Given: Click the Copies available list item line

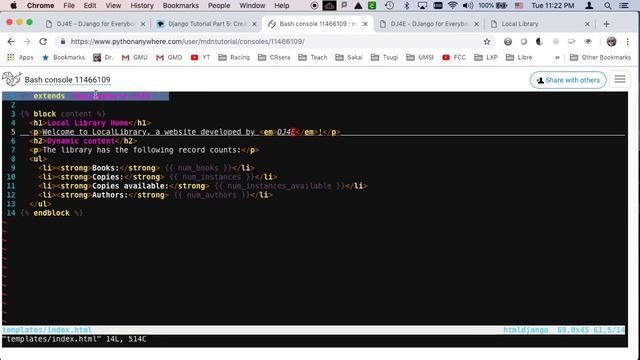Looking at the screenshot, I should [x=202, y=186].
